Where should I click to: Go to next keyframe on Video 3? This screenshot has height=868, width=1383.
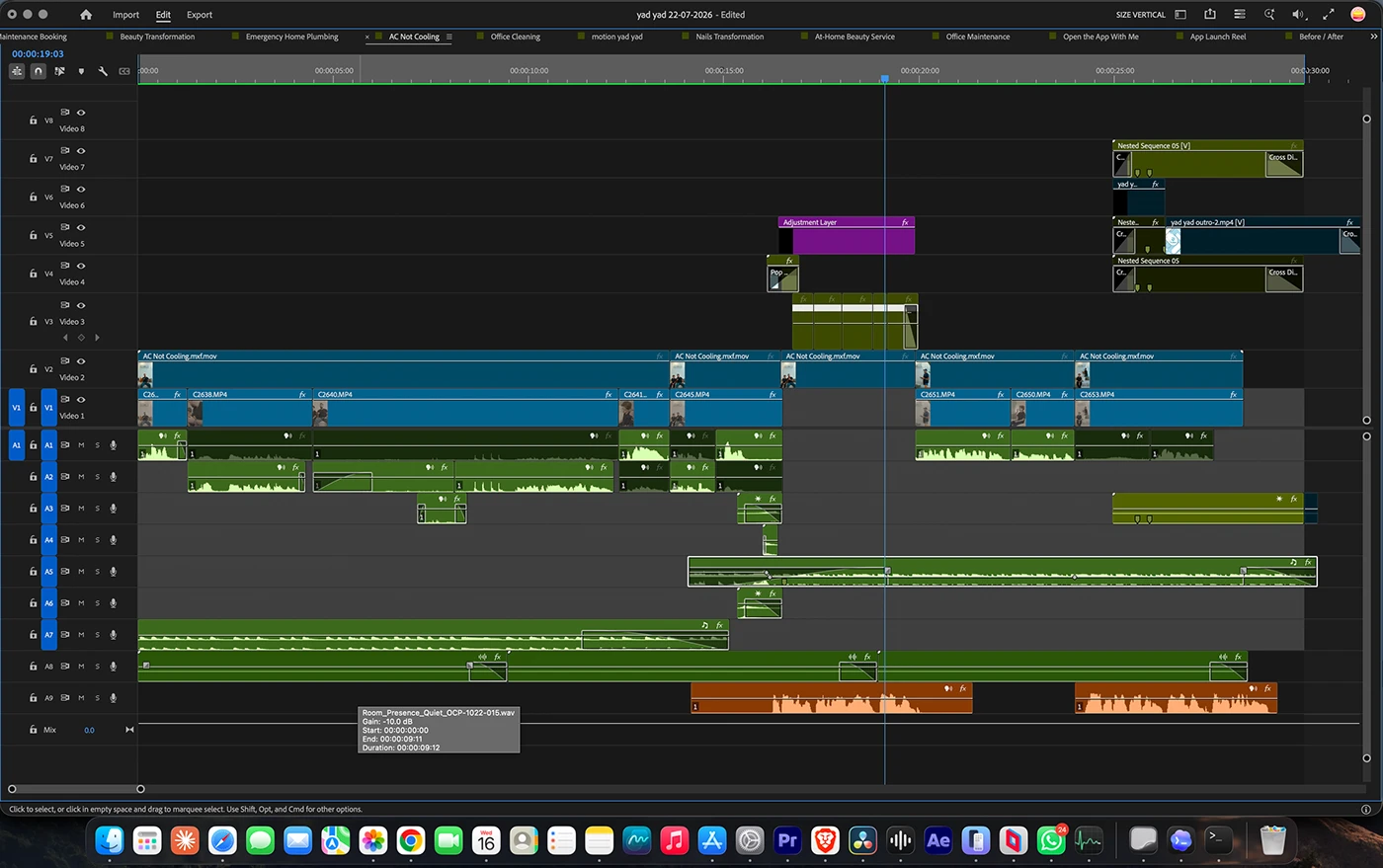[96, 338]
